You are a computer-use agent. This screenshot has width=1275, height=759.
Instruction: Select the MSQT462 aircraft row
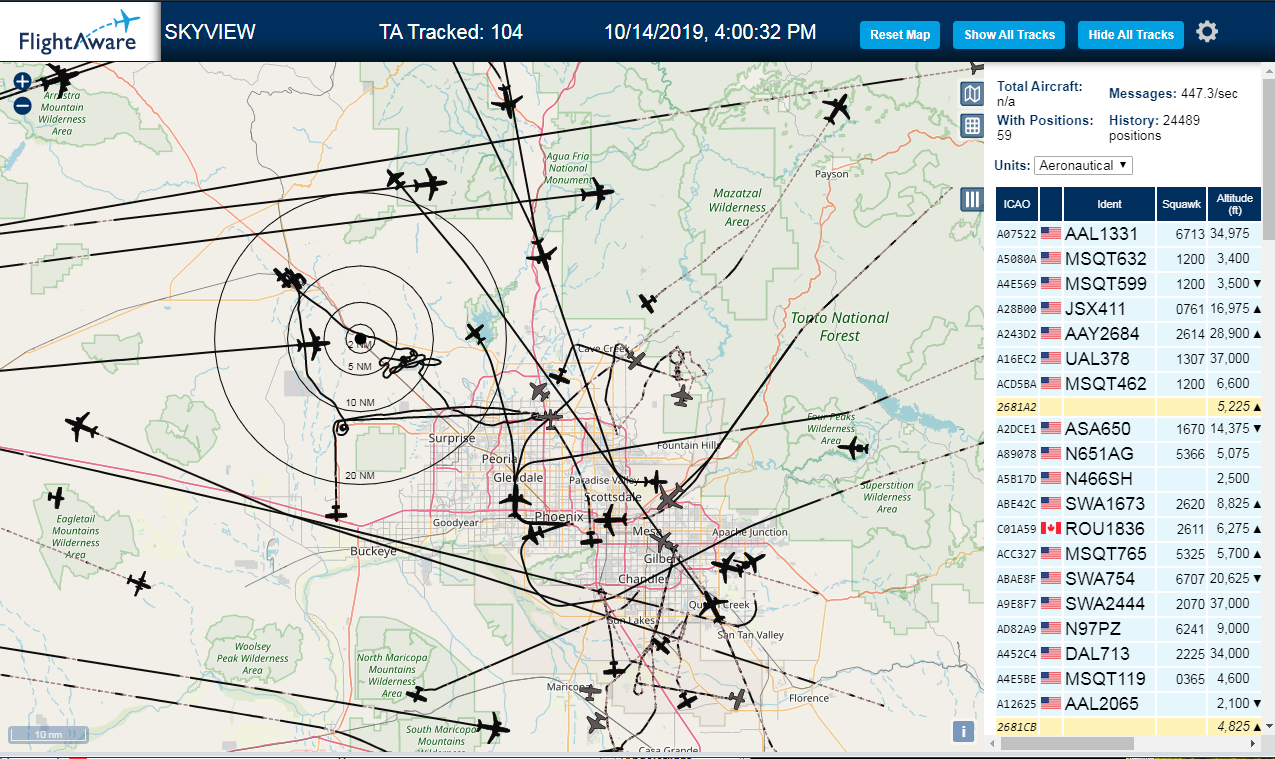coord(1129,383)
